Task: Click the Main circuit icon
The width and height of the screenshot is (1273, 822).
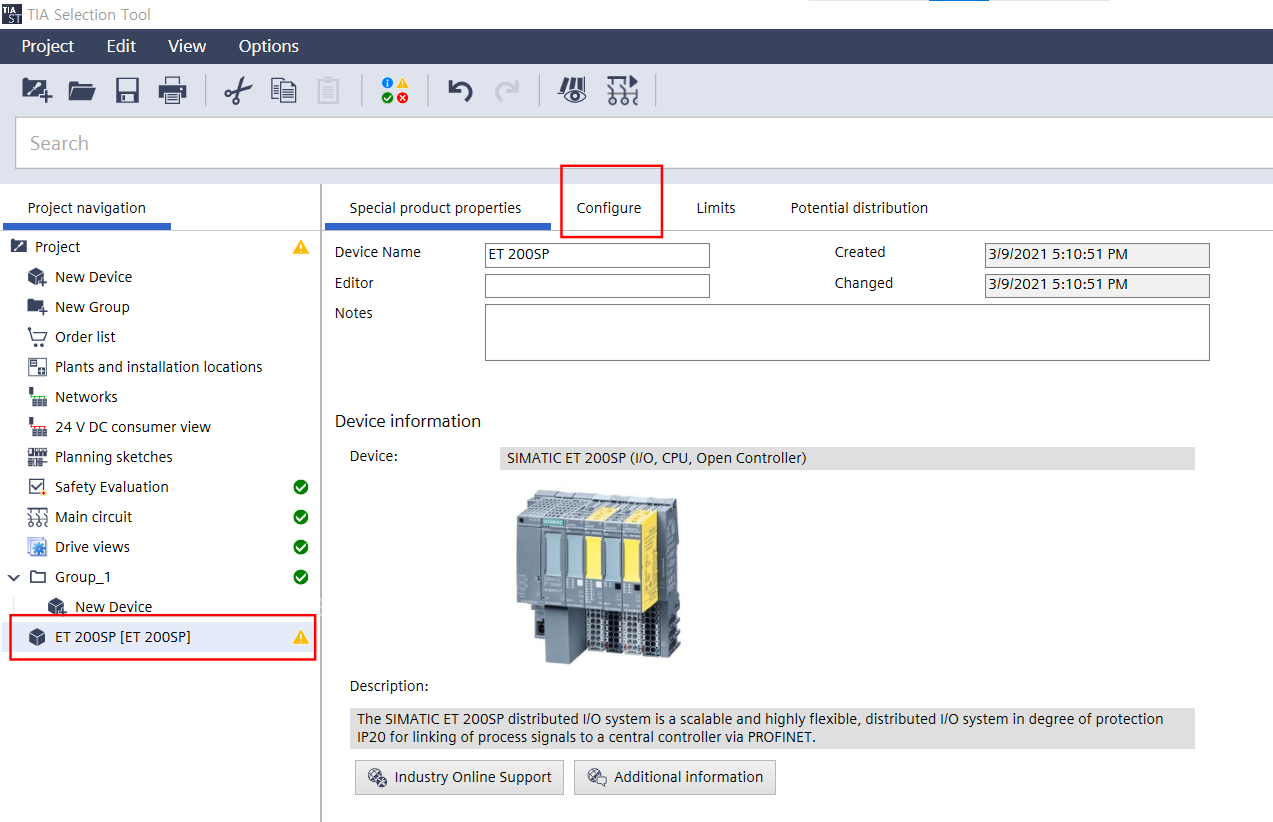Action: point(38,517)
